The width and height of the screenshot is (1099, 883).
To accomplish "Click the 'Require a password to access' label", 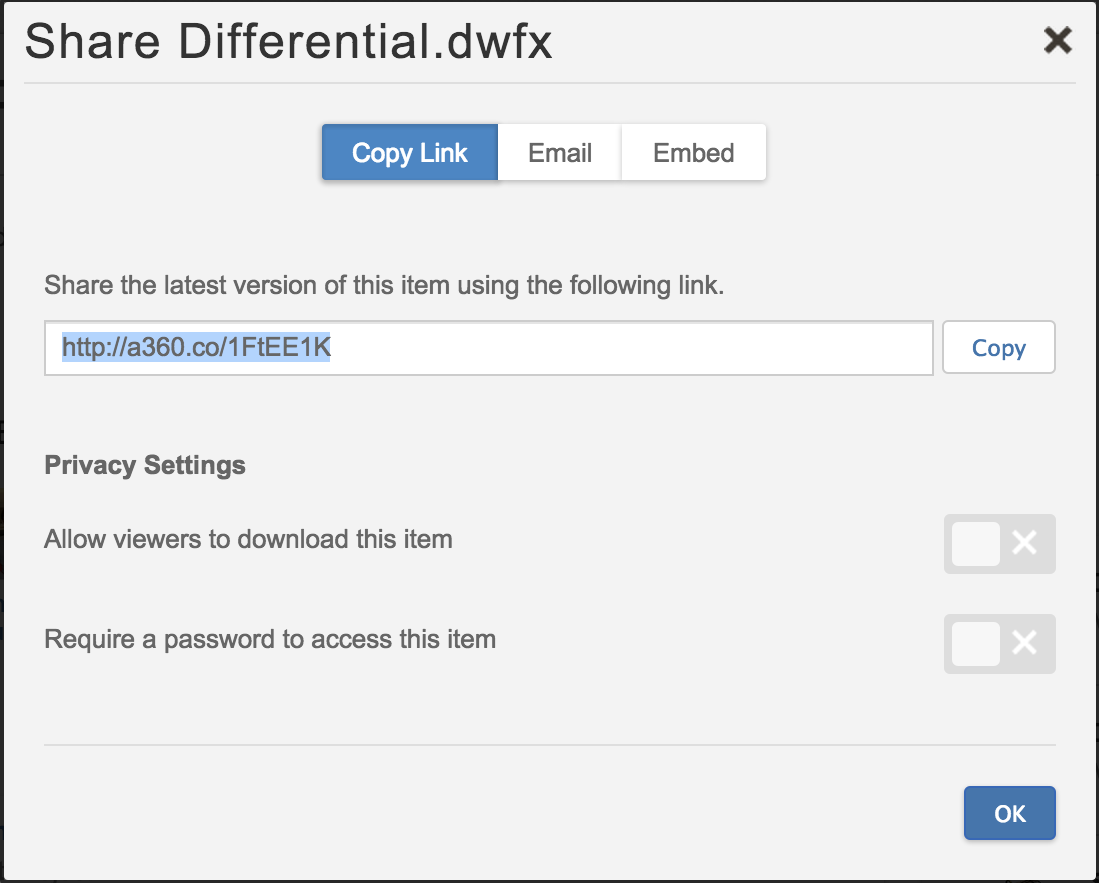I will (270, 639).
